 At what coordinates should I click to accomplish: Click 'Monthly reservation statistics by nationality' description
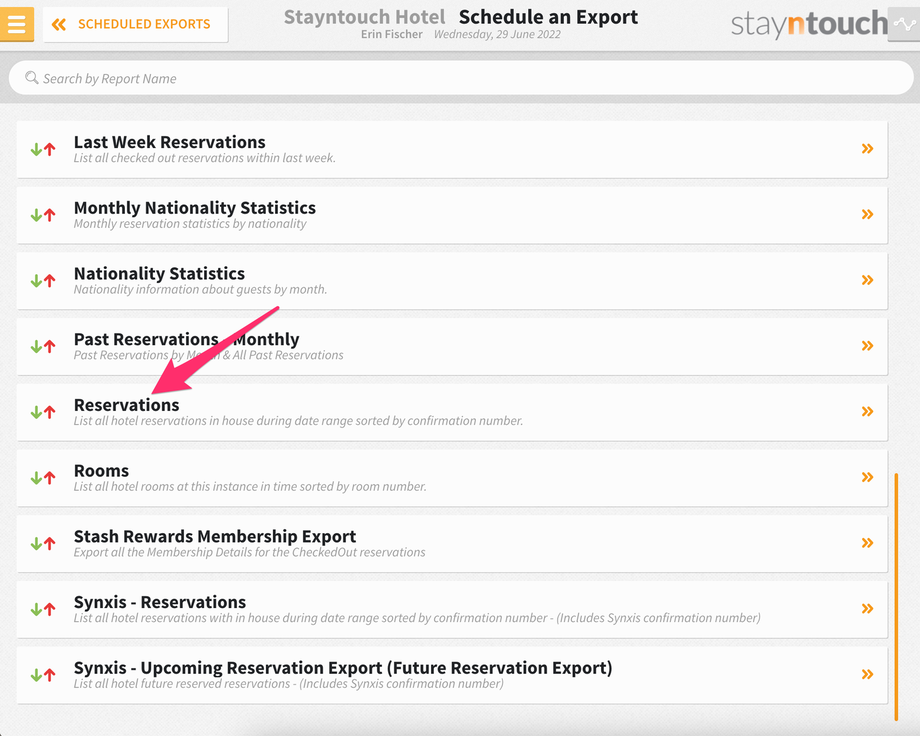[x=190, y=224]
